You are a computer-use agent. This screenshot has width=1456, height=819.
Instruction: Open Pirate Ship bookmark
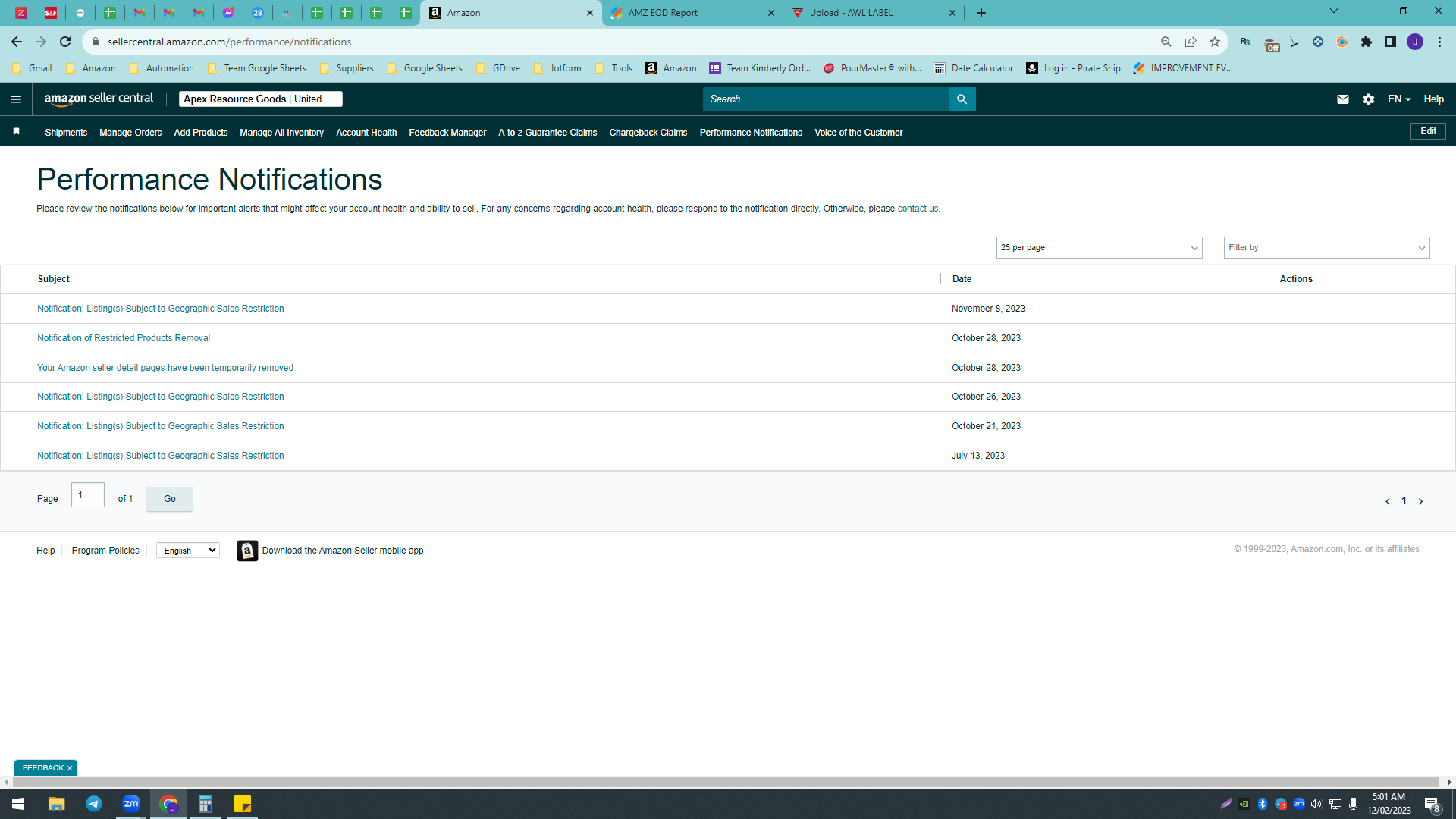1073,68
